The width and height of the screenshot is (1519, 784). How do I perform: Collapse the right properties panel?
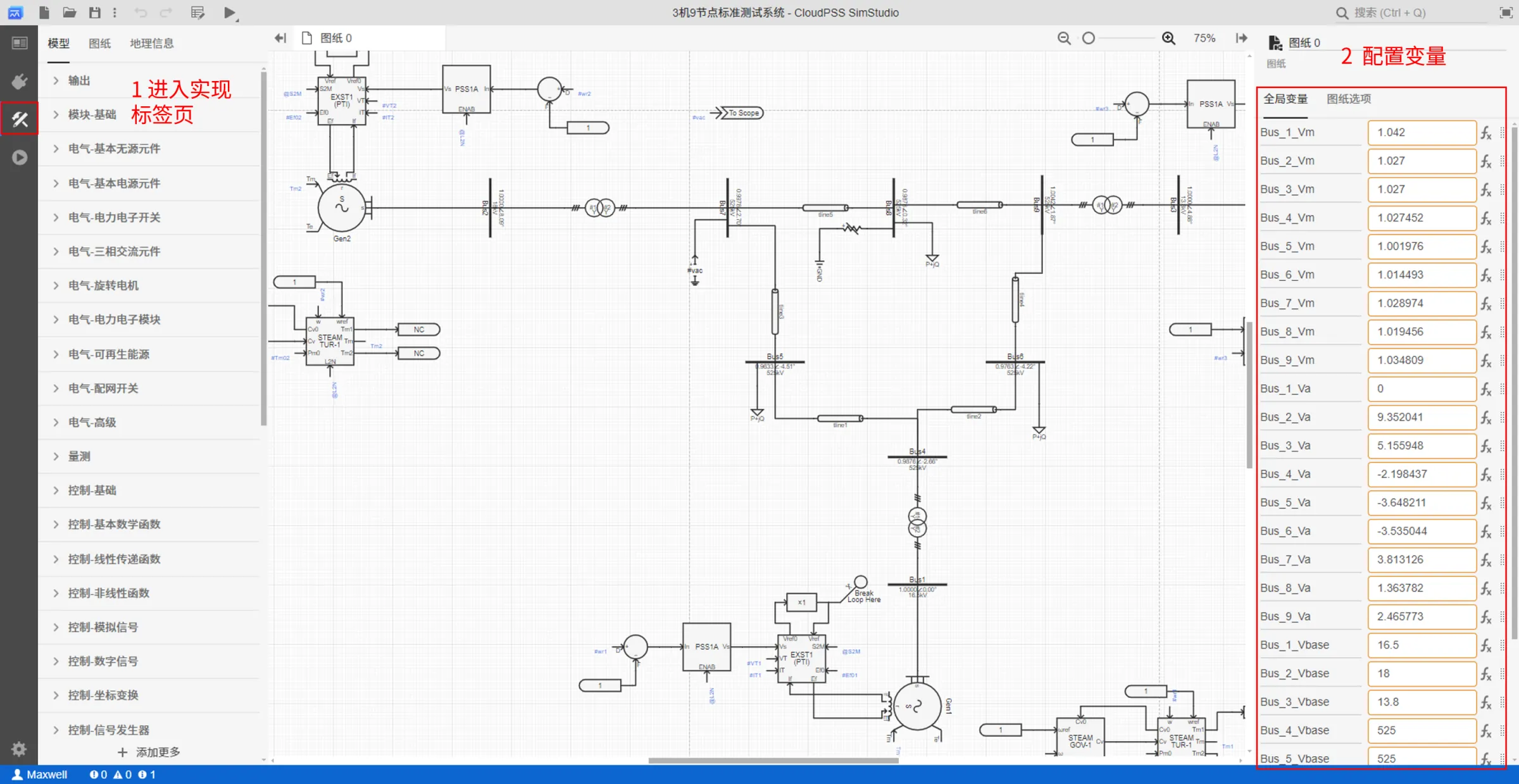coord(1241,38)
